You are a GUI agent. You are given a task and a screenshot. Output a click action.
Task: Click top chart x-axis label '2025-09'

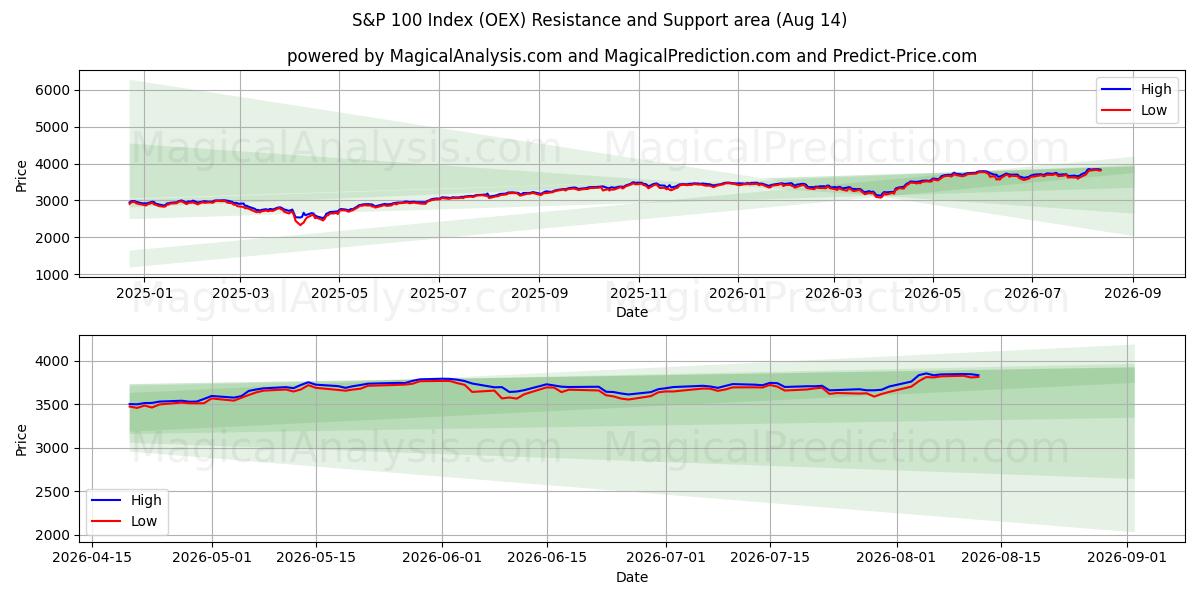click(539, 293)
